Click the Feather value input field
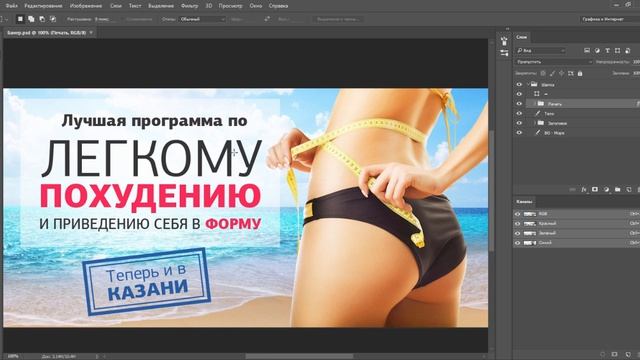 point(104,19)
